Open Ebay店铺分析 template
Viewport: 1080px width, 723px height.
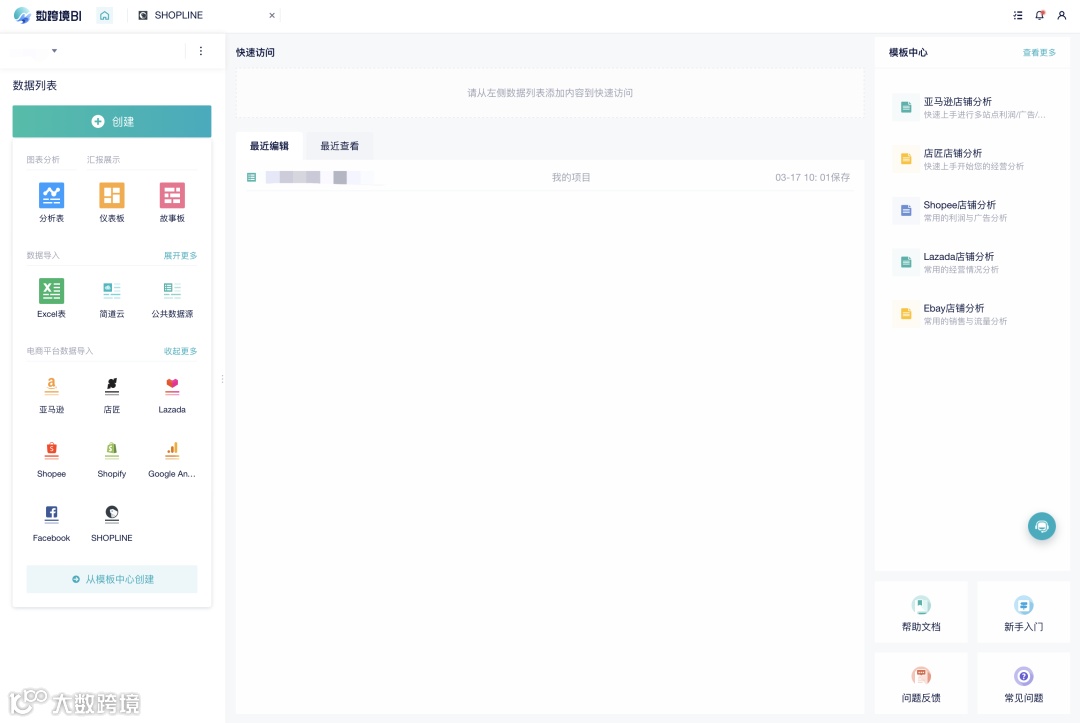tap(972, 314)
